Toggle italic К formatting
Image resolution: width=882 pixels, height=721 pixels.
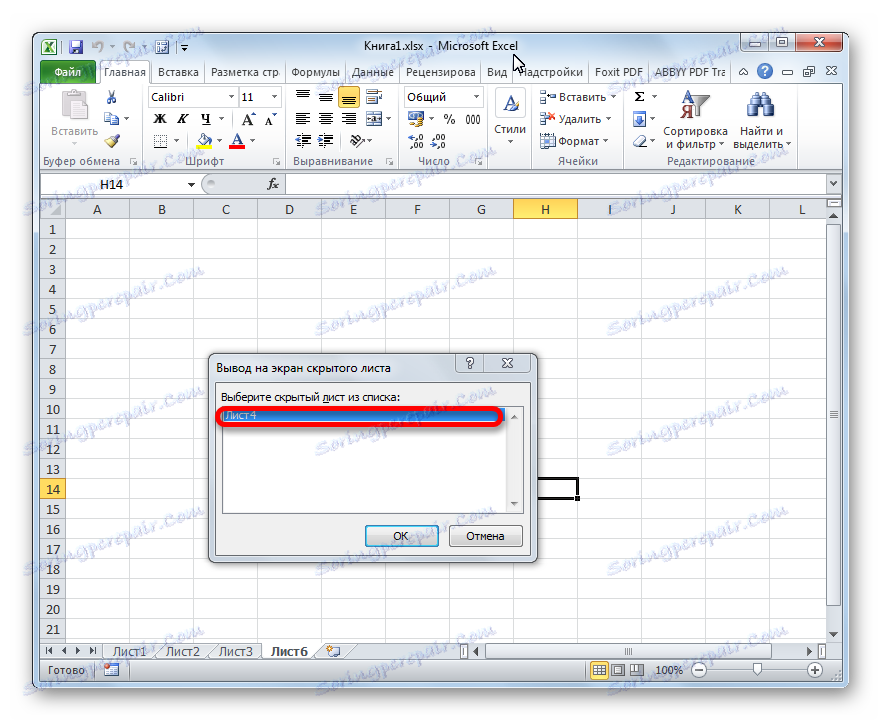(182, 119)
